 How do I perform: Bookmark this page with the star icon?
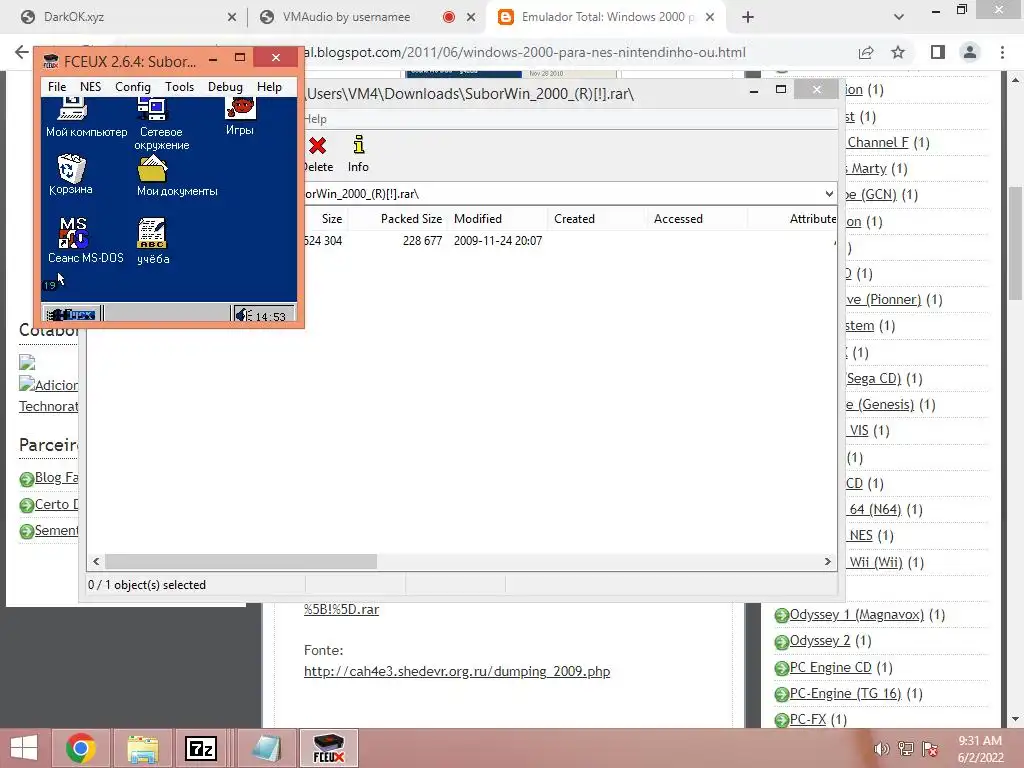[898, 52]
